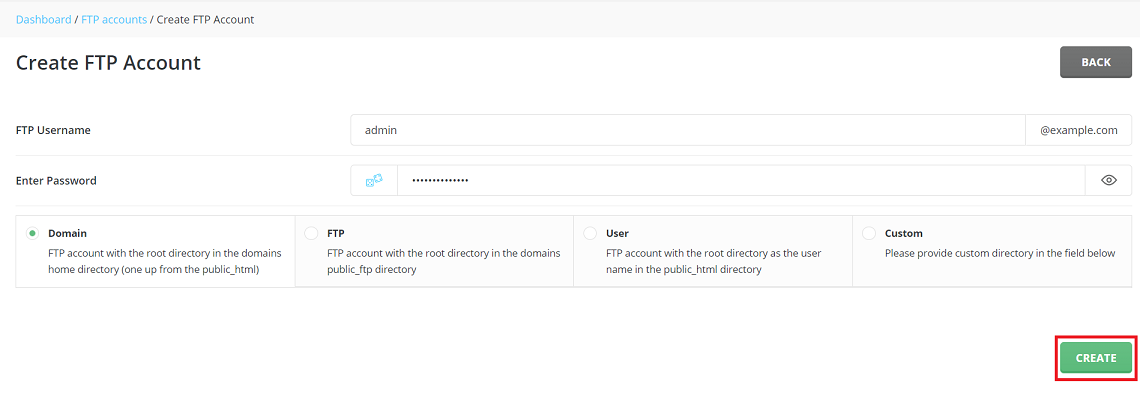
Task: Click the green CREATE button
Action: (x=1096, y=357)
